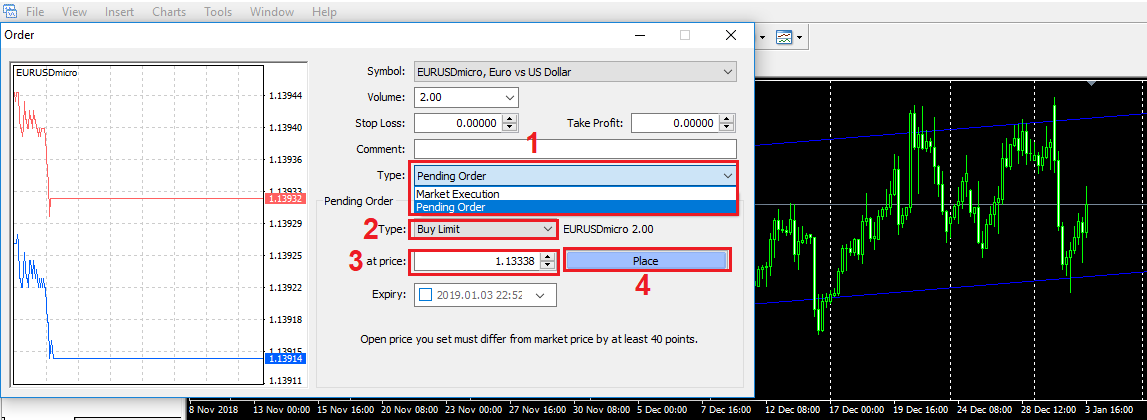Screen dimensions: 1147x420
Task: Focus the Stop Loss value field
Action: click(456, 123)
